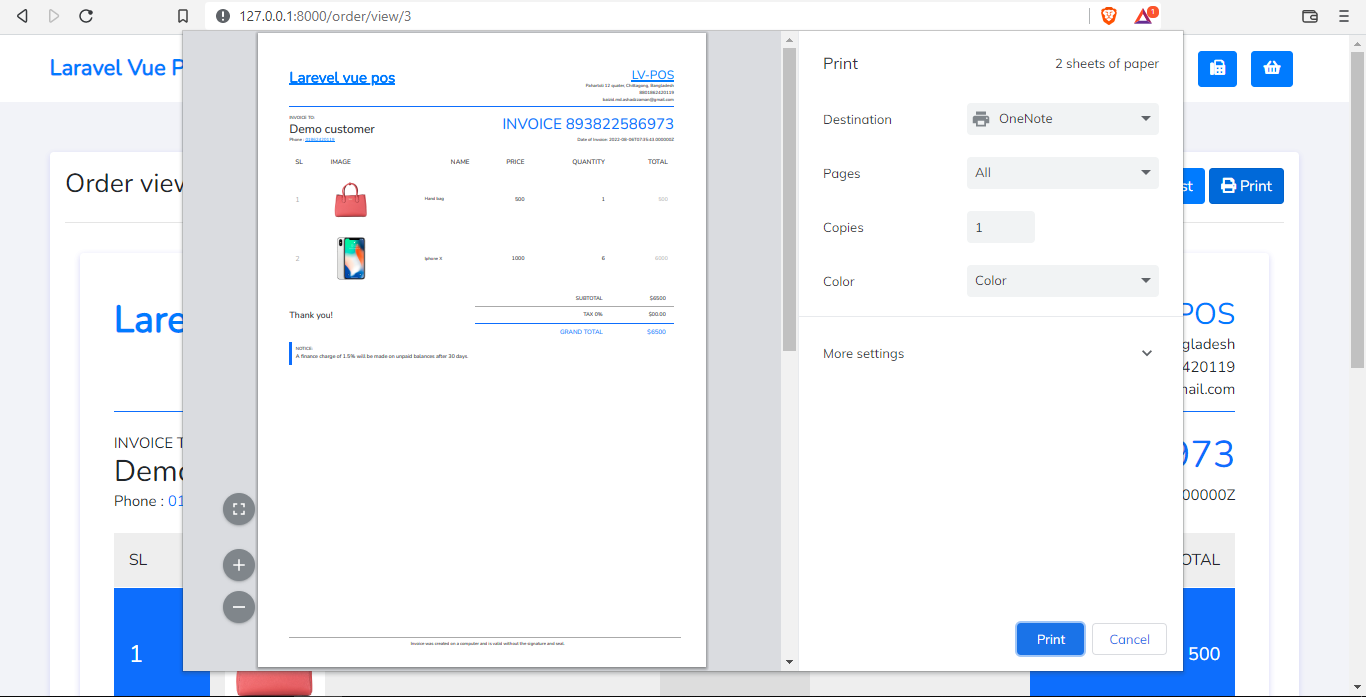Click the Laravel Vue navbar brand link
The width and height of the screenshot is (1366, 697).
[x=116, y=68]
